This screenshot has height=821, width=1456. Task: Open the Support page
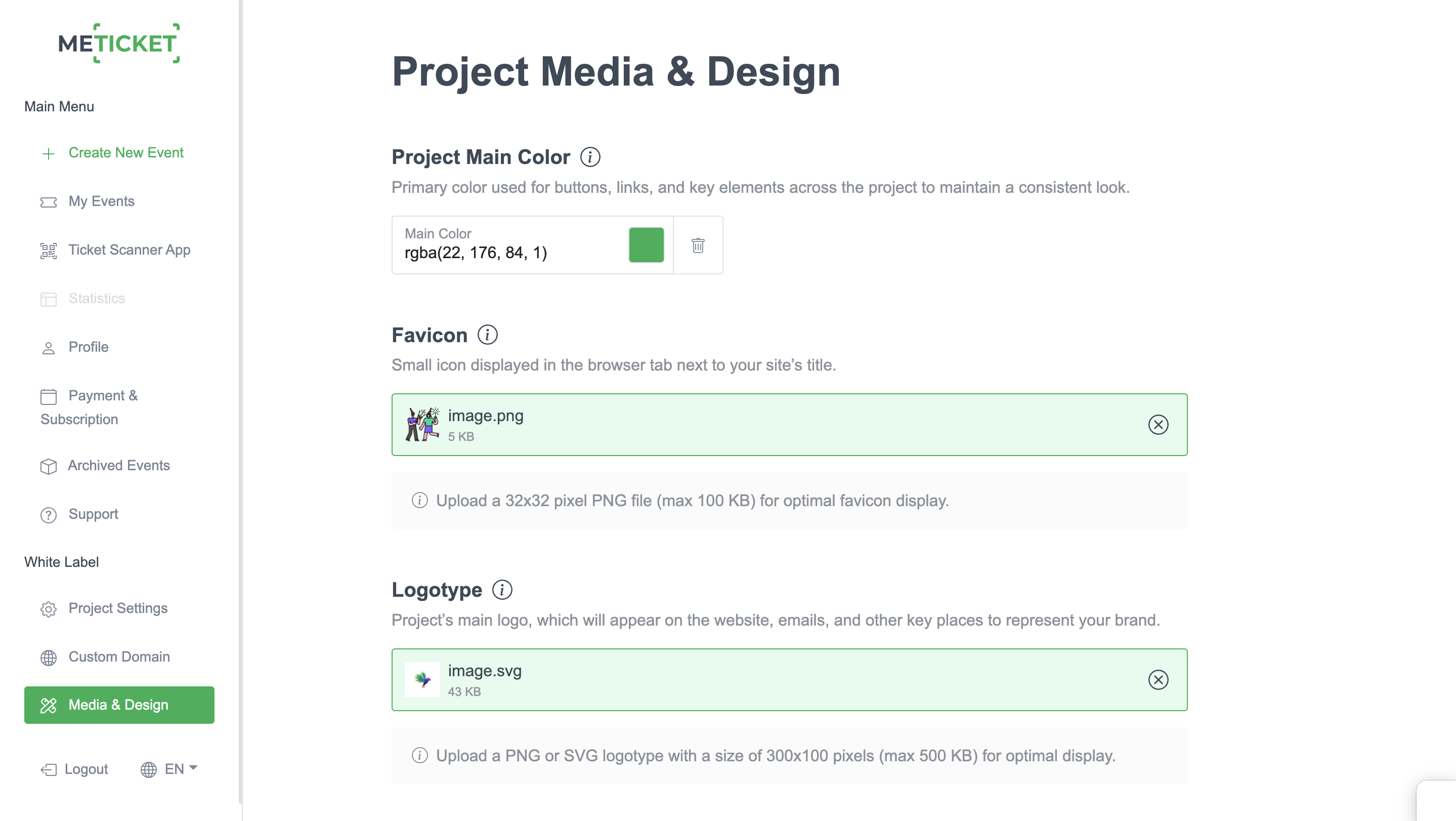point(93,514)
